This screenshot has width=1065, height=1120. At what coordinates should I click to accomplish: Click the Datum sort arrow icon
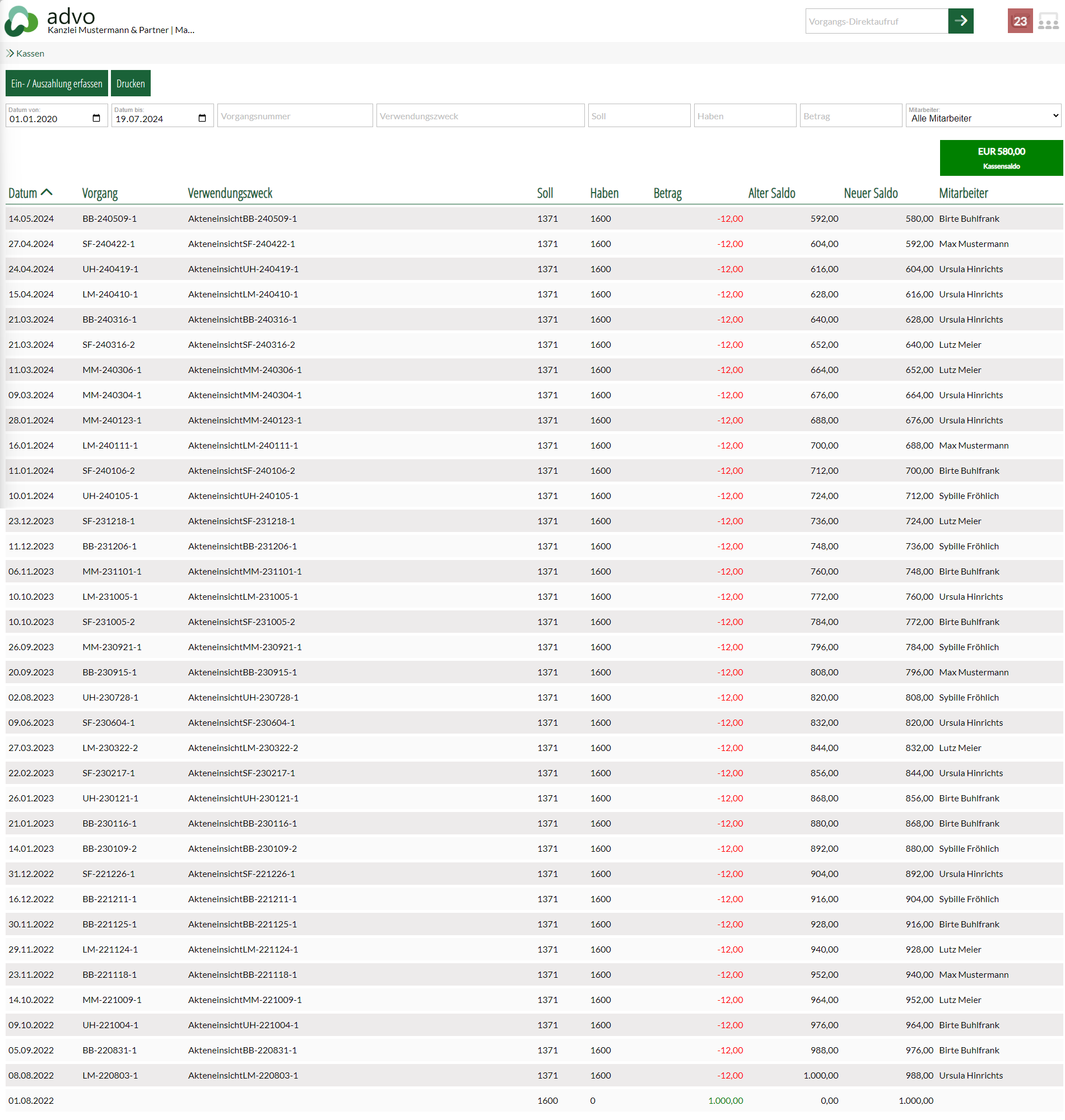coord(47,192)
